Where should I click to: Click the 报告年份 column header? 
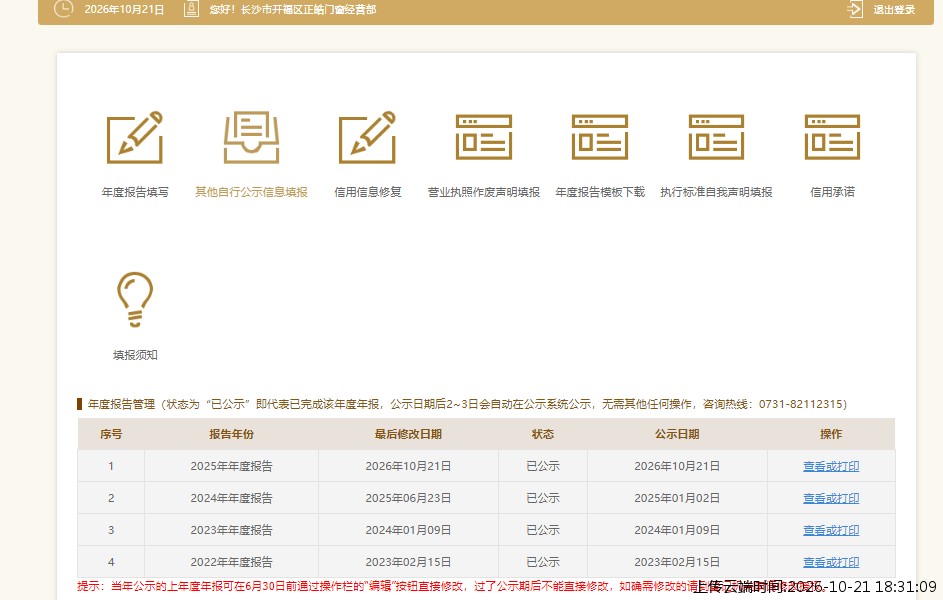click(232, 434)
